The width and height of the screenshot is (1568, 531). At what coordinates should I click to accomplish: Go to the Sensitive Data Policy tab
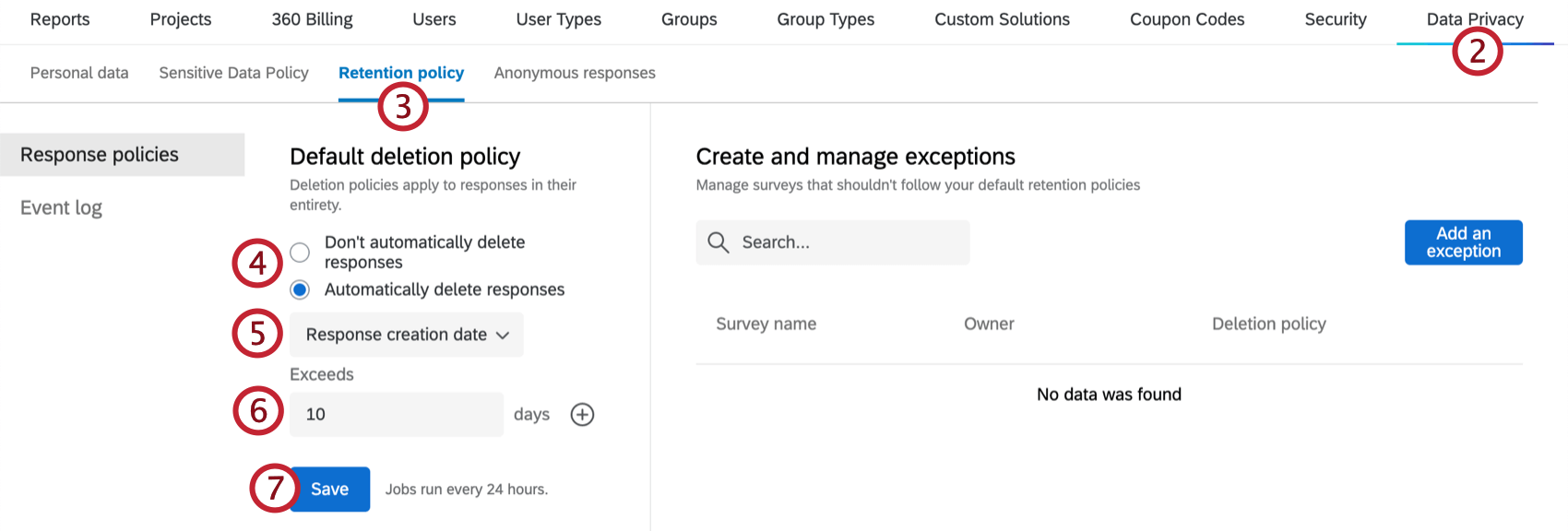(233, 73)
